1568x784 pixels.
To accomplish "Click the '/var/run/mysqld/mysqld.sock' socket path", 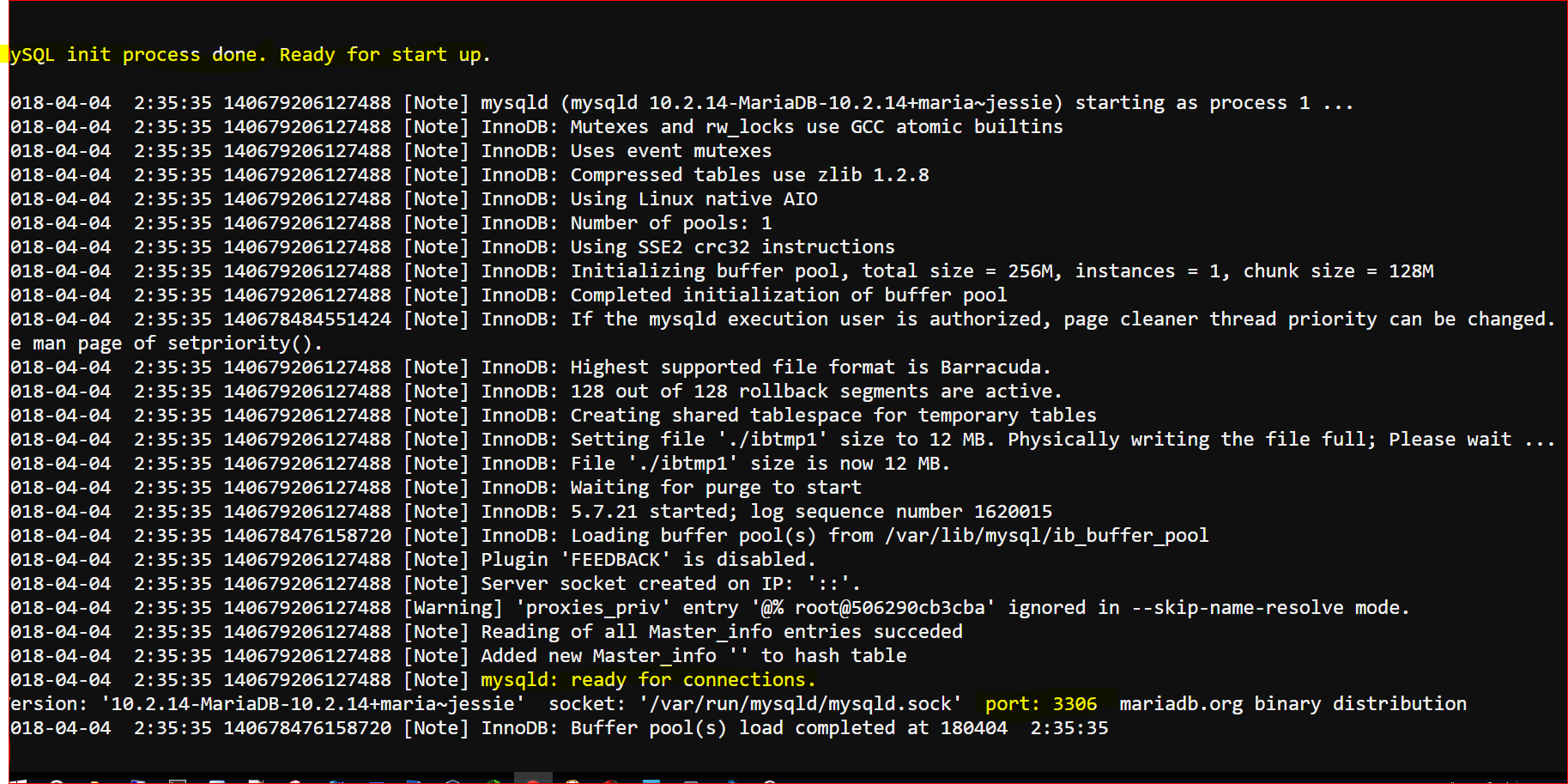I will pos(800,704).
